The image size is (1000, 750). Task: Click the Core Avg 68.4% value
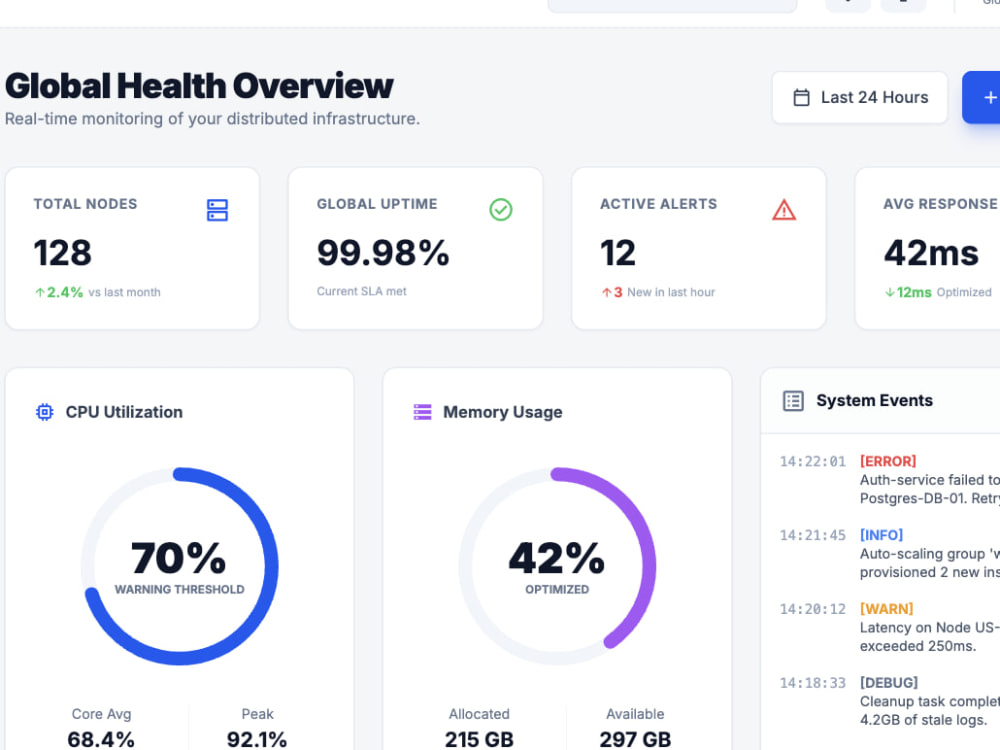tap(101, 739)
